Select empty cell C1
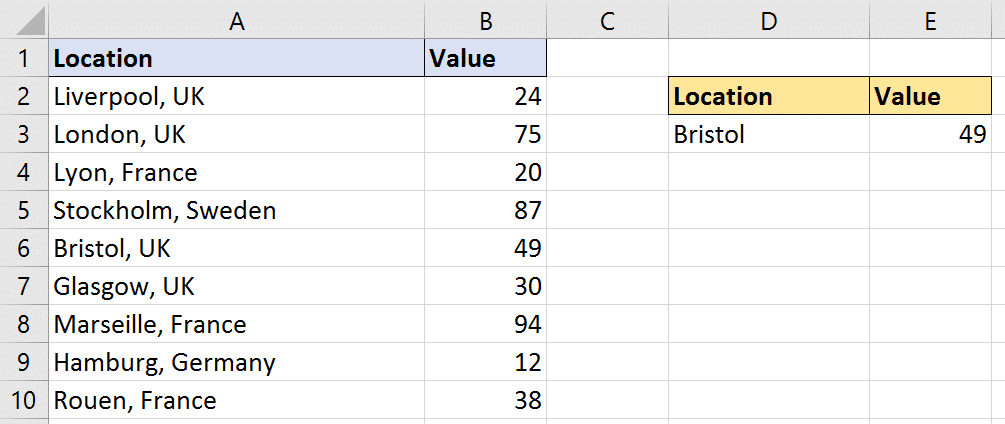 click(608, 59)
